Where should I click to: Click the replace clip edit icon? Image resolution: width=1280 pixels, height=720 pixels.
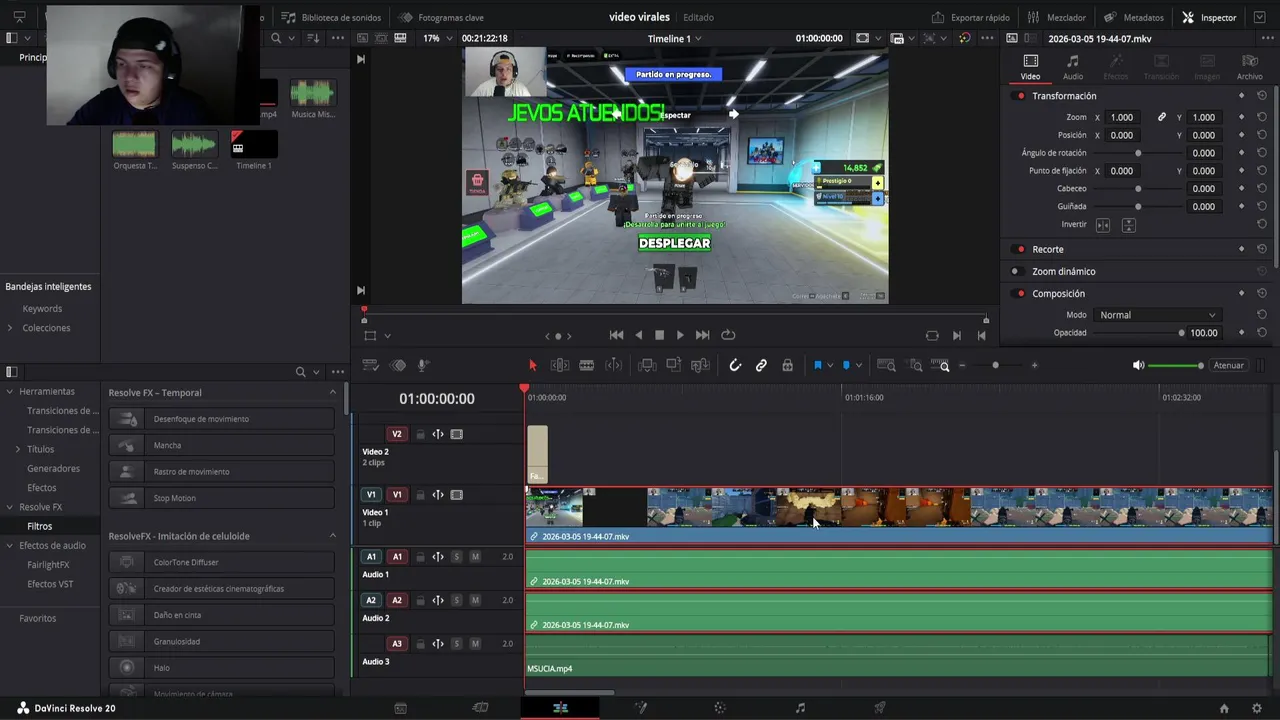coord(701,366)
